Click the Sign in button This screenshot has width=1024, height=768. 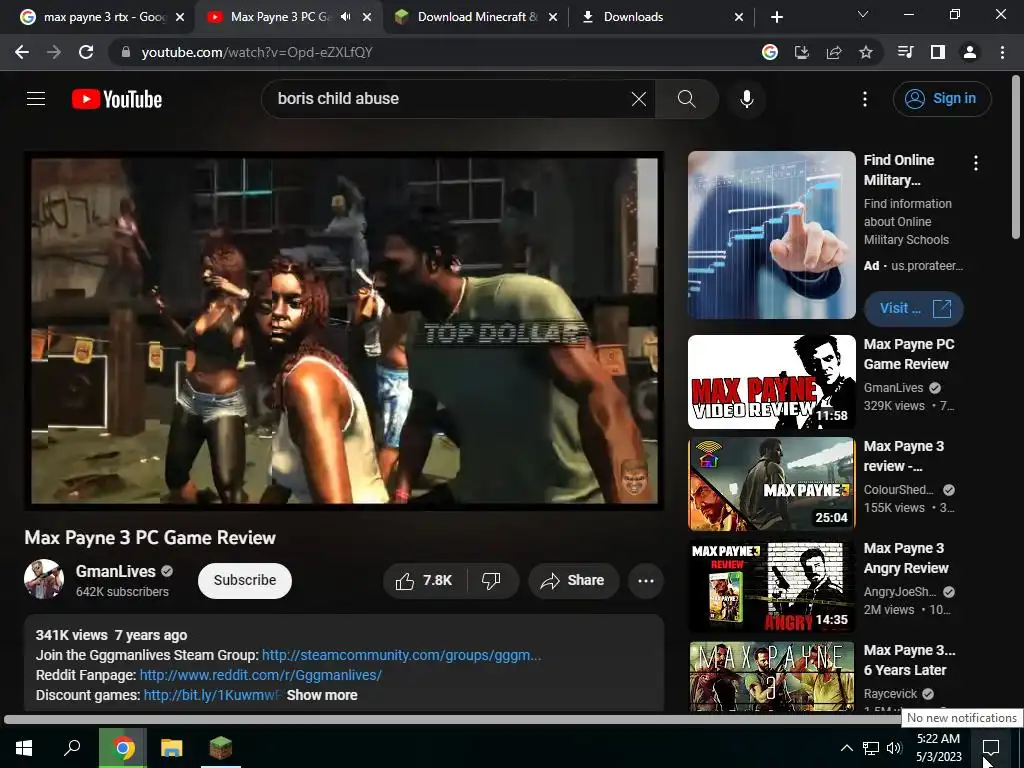click(942, 99)
